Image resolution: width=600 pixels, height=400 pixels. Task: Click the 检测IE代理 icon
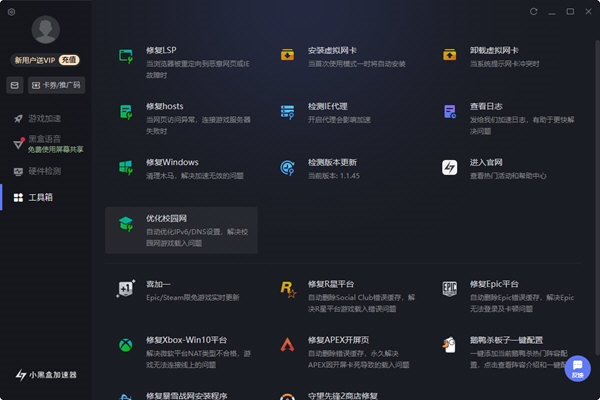point(288,111)
